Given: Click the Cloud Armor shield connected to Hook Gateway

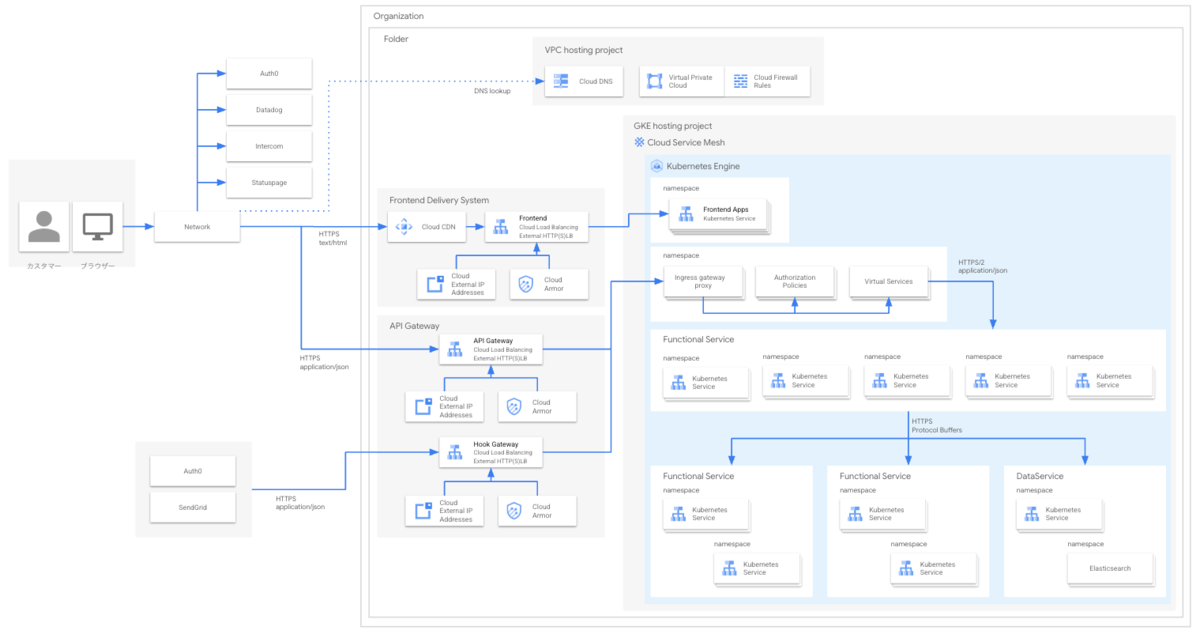Looking at the screenshot, I should click(x=515, y=510).
